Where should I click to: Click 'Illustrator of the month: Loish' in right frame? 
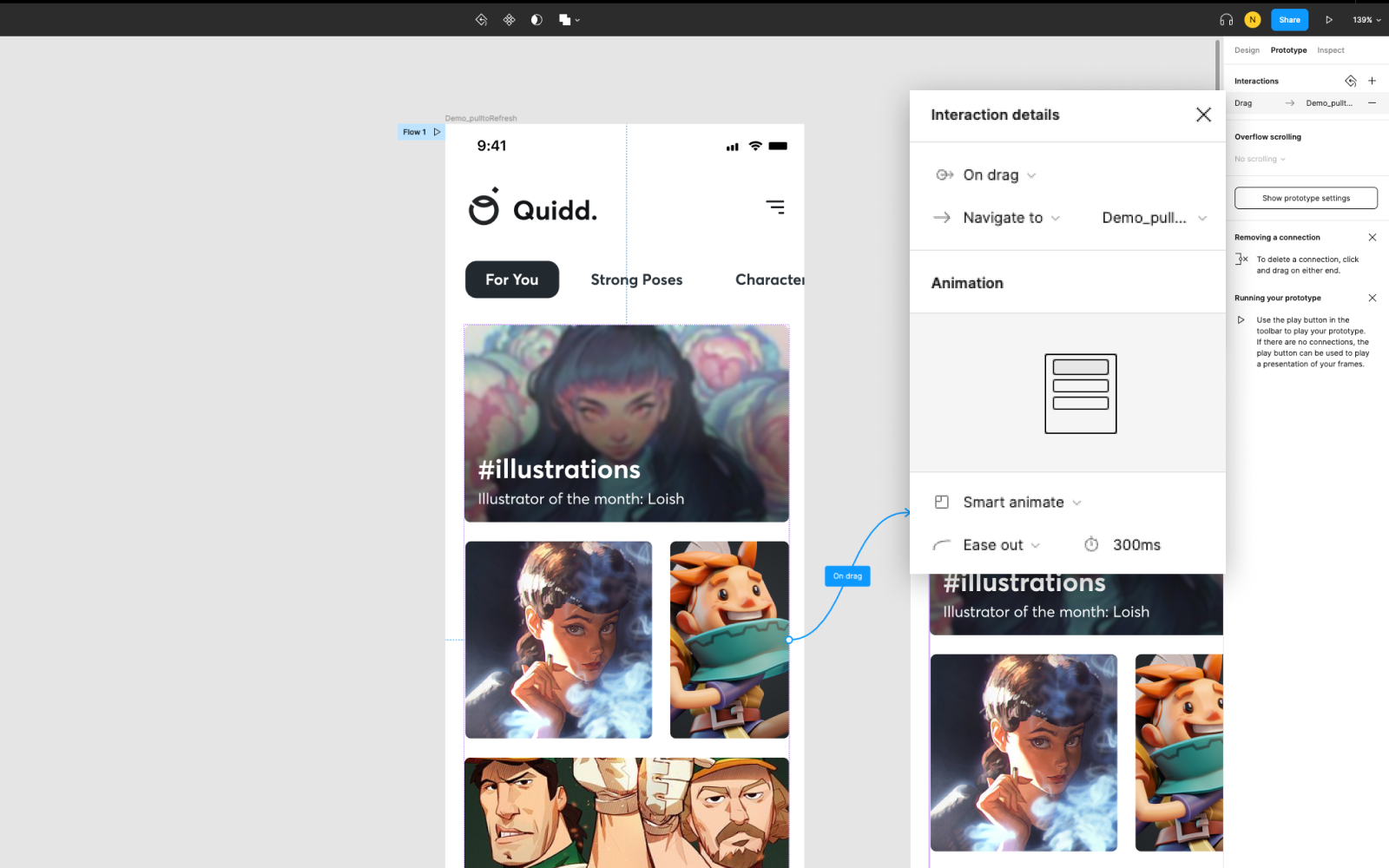coord(1046,612)
